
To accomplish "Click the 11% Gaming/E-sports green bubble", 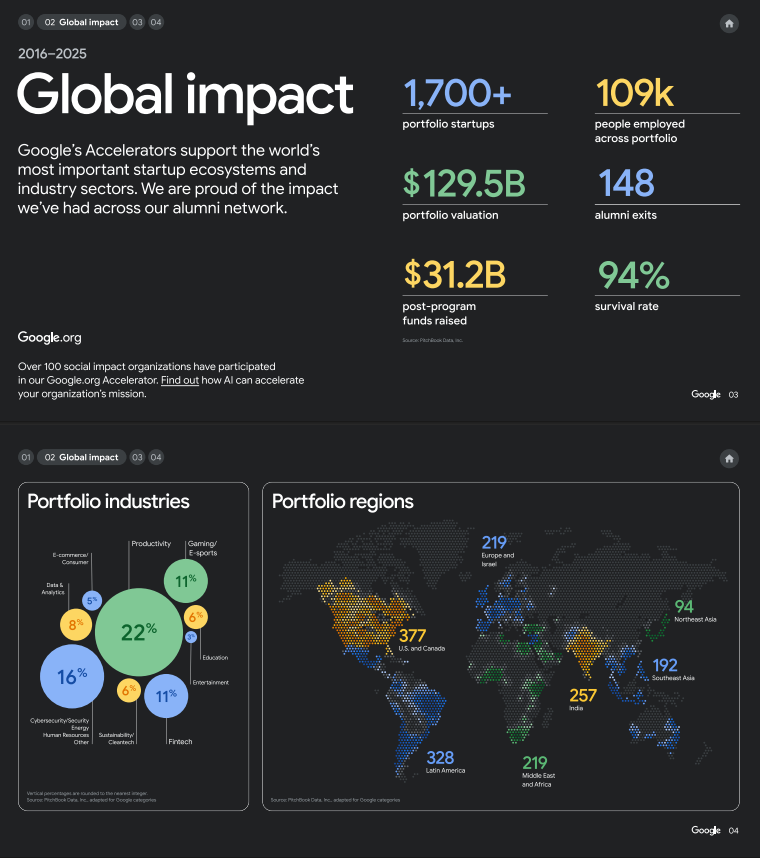I will pos(185,581).
